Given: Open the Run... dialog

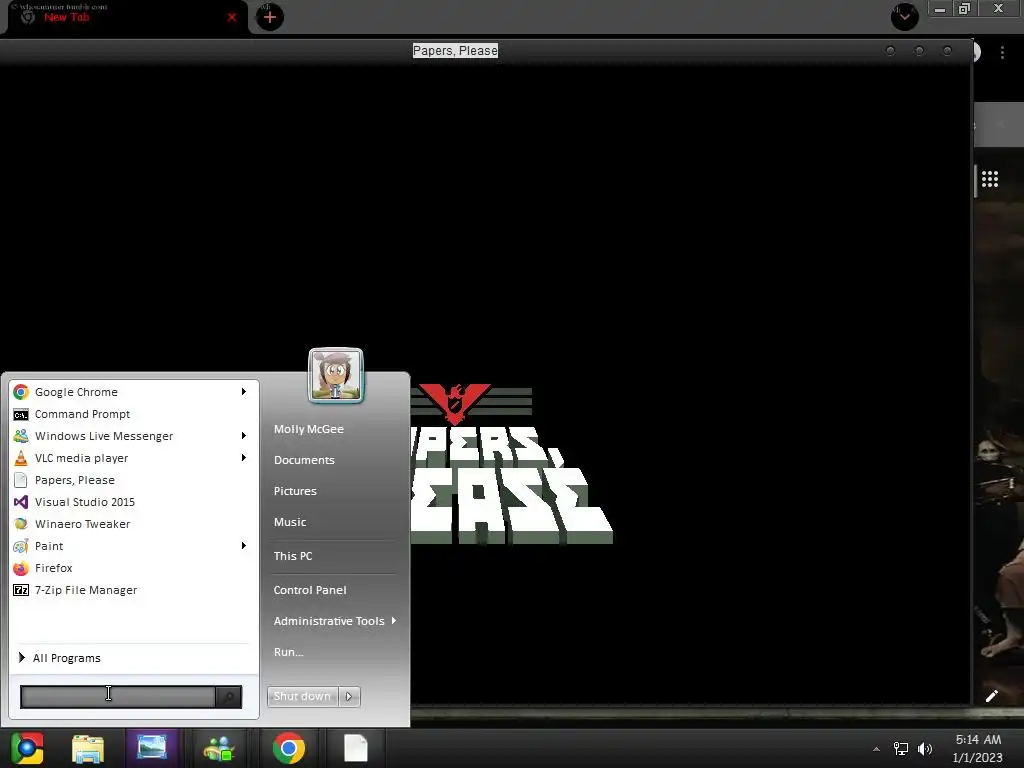Looking at the screenshot, I should click(289, 652).
